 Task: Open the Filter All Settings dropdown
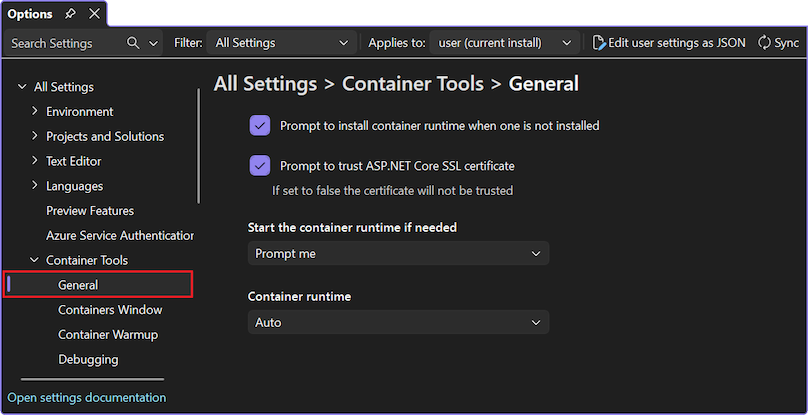(x=281, y=43)
